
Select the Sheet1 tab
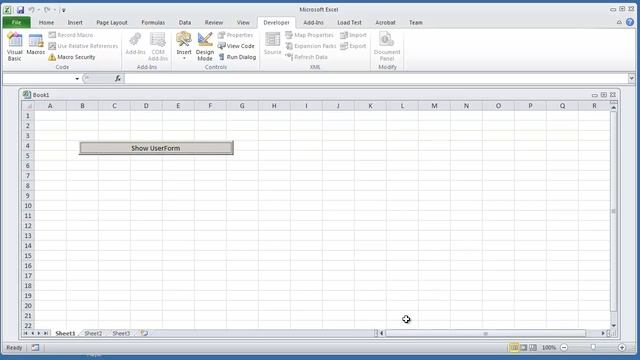coord(65,333)
